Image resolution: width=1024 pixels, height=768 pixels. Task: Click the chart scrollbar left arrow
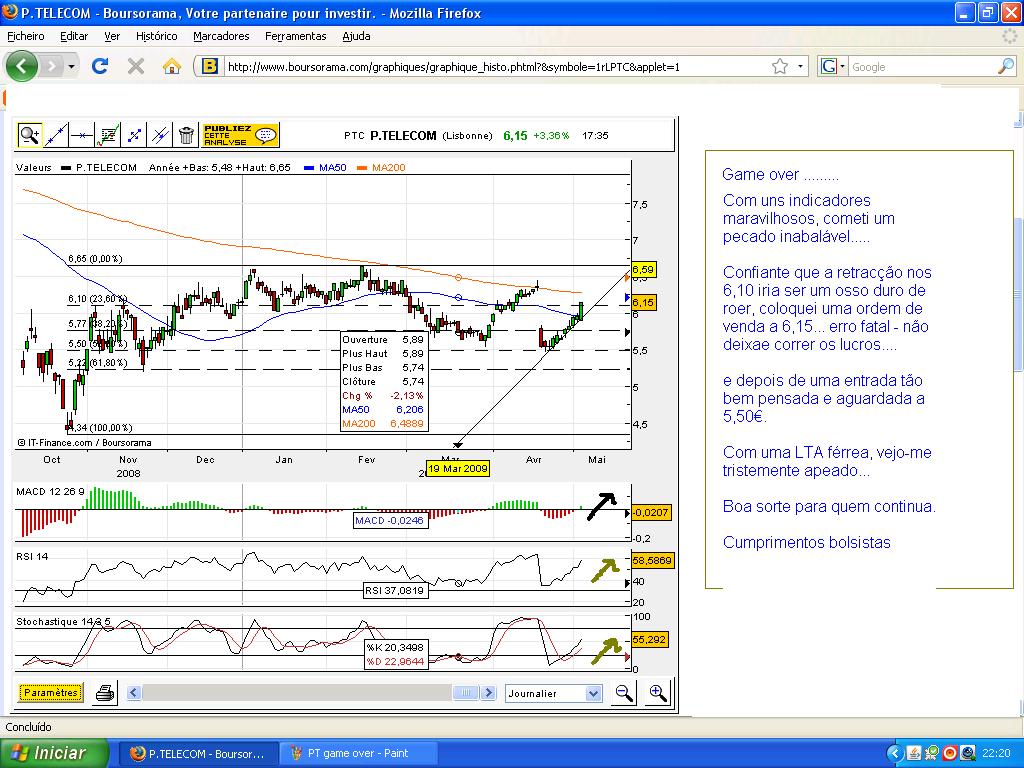point(134,693)
